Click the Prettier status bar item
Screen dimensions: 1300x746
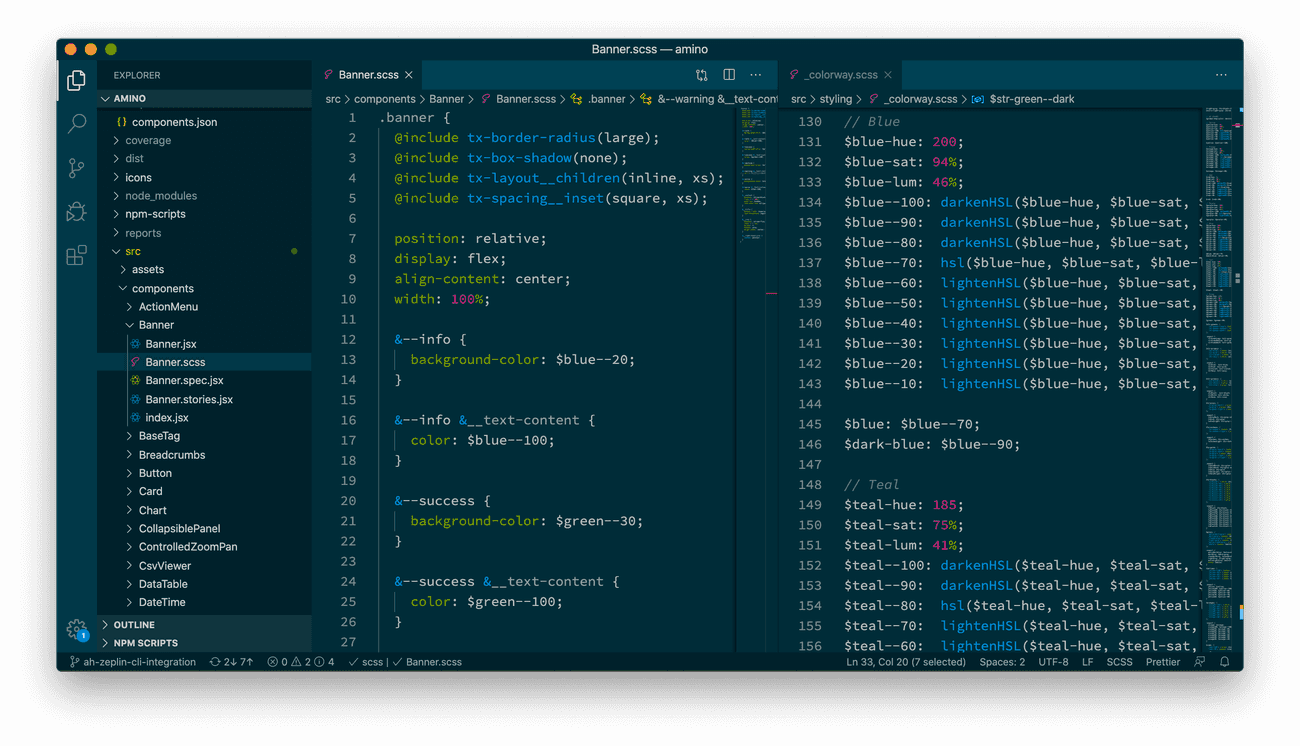pyautogui.click(x=1162, y=662)
